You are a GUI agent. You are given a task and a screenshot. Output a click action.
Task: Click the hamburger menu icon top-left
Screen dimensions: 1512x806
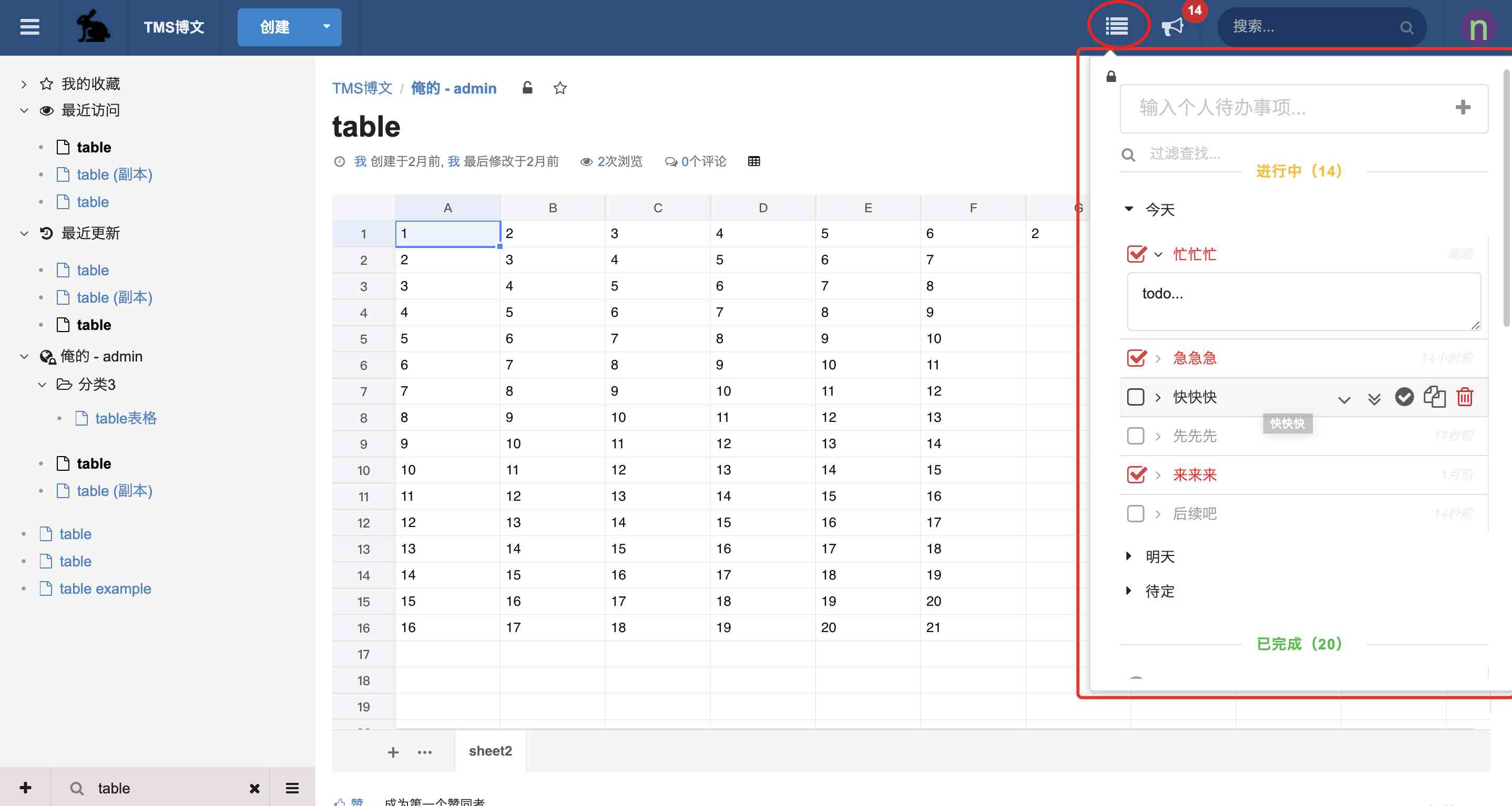(29, 27)
